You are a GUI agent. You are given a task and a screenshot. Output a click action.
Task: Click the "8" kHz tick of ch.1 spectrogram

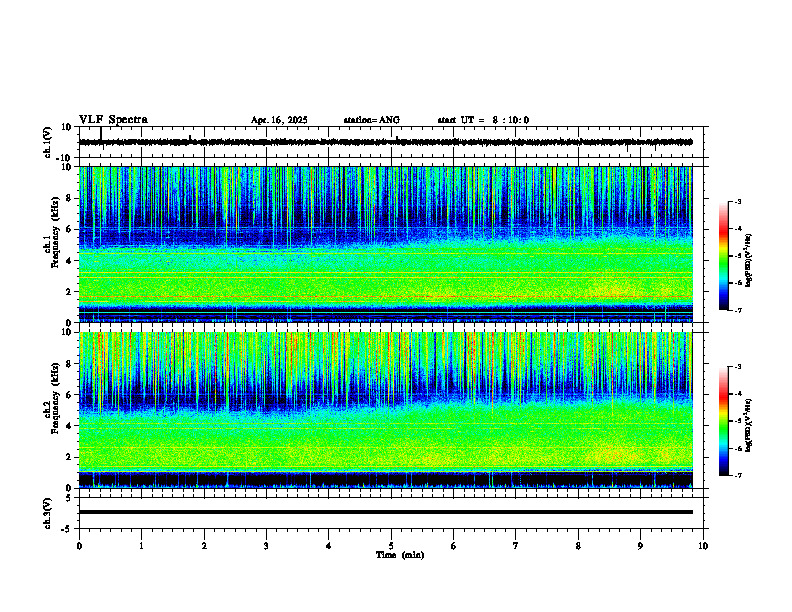coord(70,198)
